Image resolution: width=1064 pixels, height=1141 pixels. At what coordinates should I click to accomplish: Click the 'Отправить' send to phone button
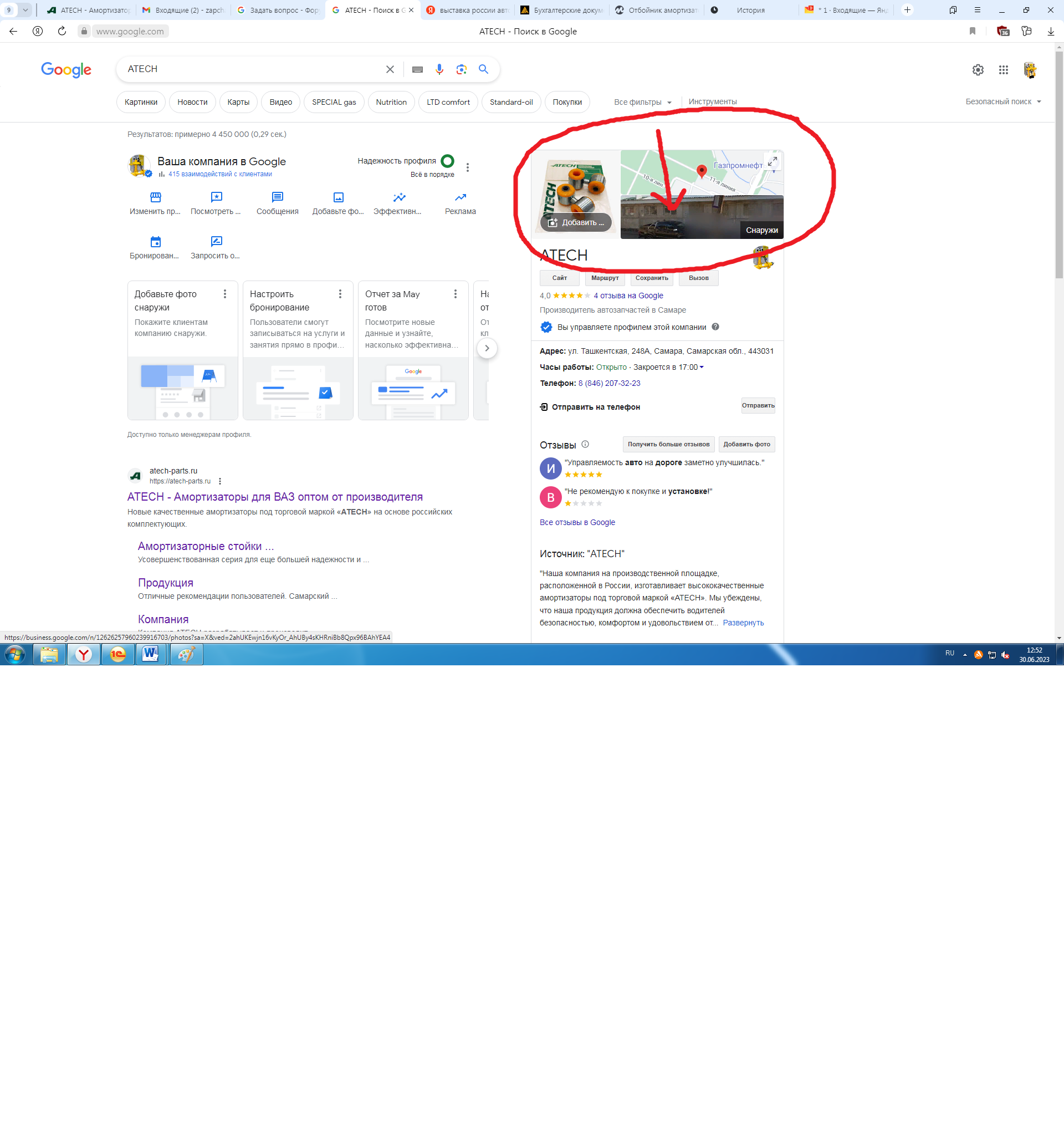pos(758,405)
